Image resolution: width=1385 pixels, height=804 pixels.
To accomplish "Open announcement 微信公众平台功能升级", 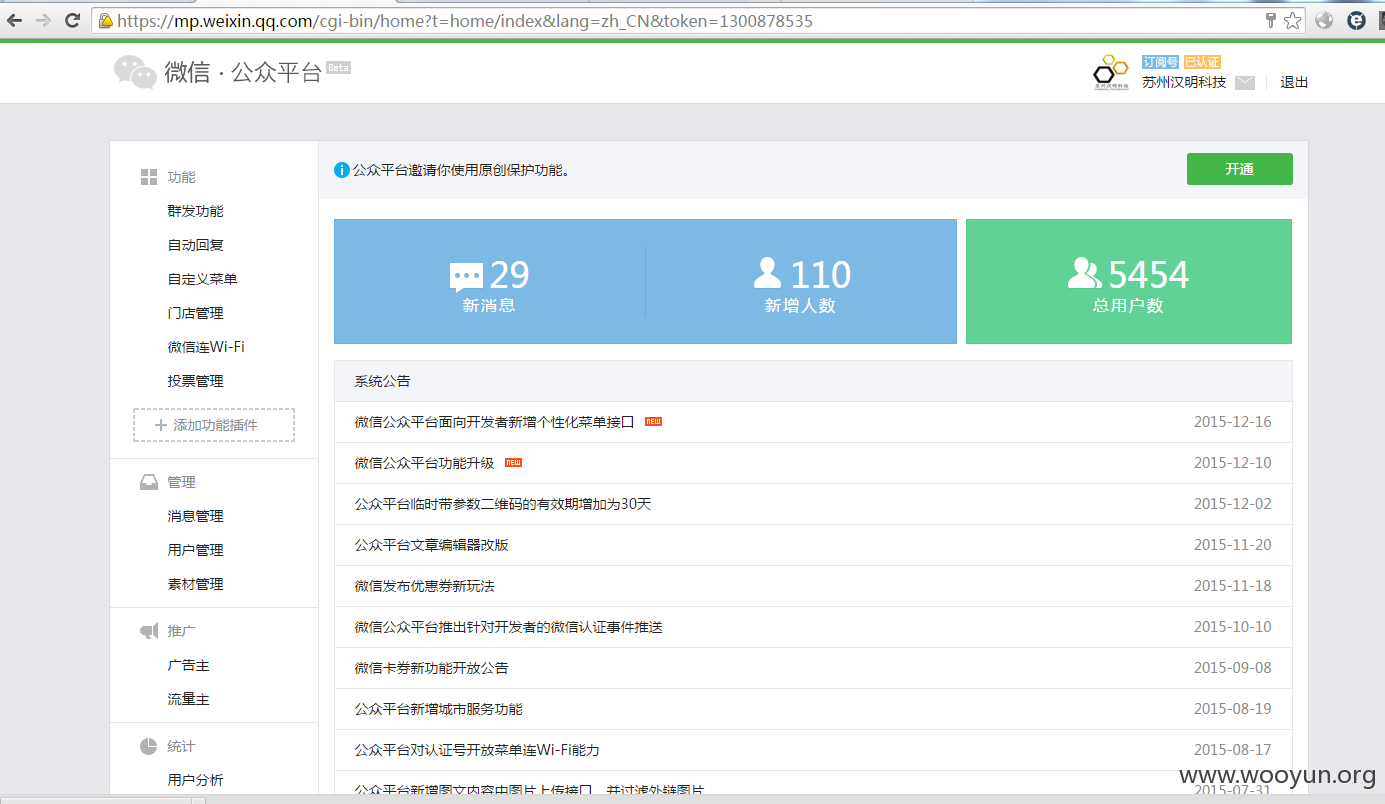I will coord(425,463).
